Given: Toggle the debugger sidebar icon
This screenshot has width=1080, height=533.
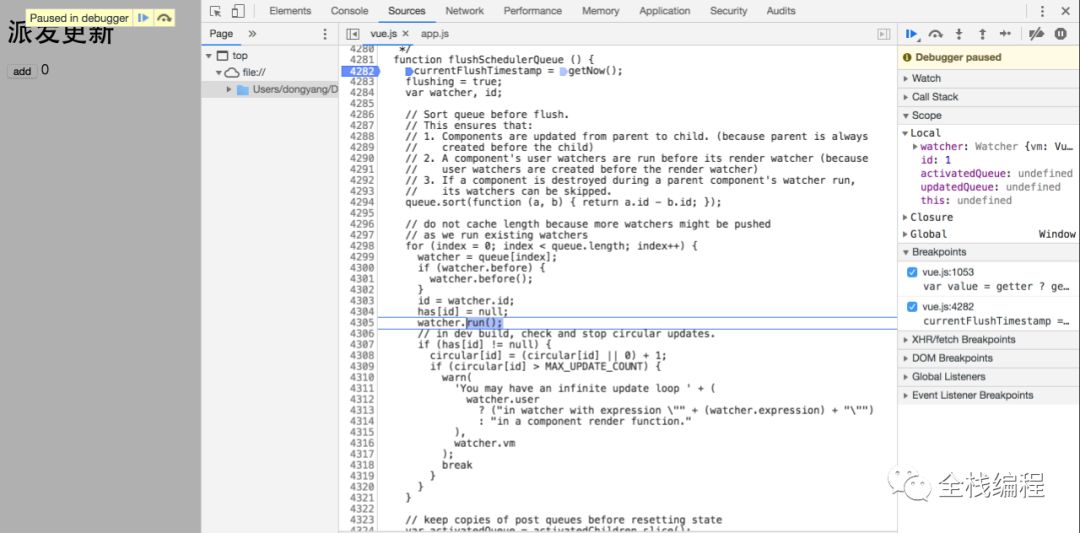Looking at the screenshot, I should click(x=884, y=34).
